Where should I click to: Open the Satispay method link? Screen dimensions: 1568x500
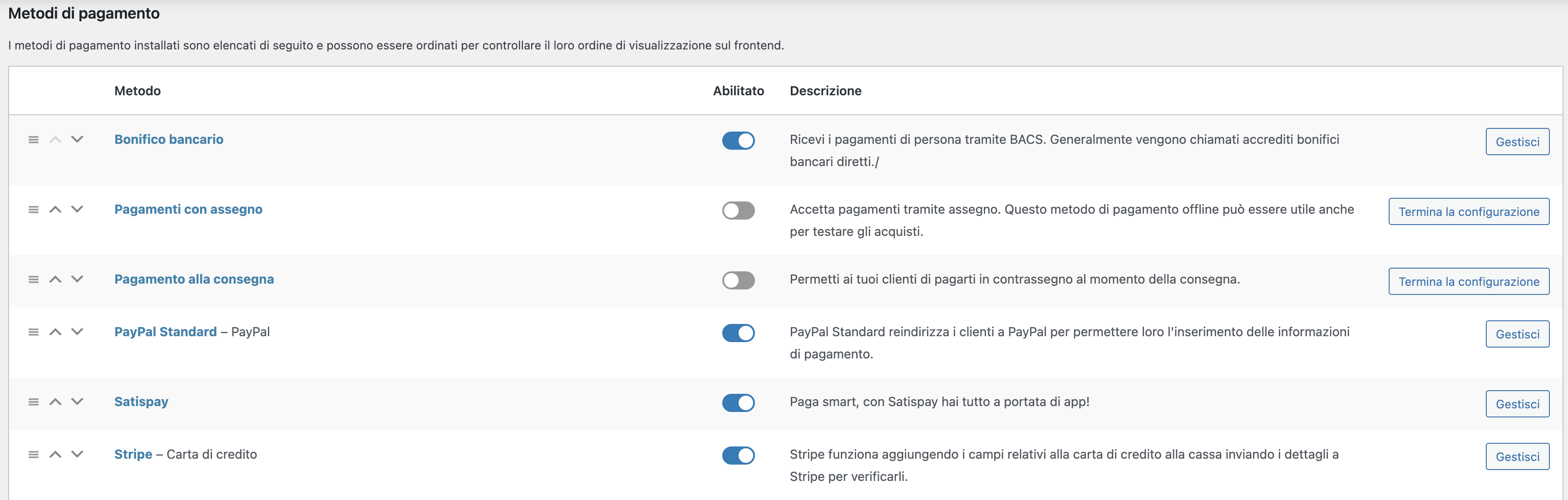pos(141,402)
